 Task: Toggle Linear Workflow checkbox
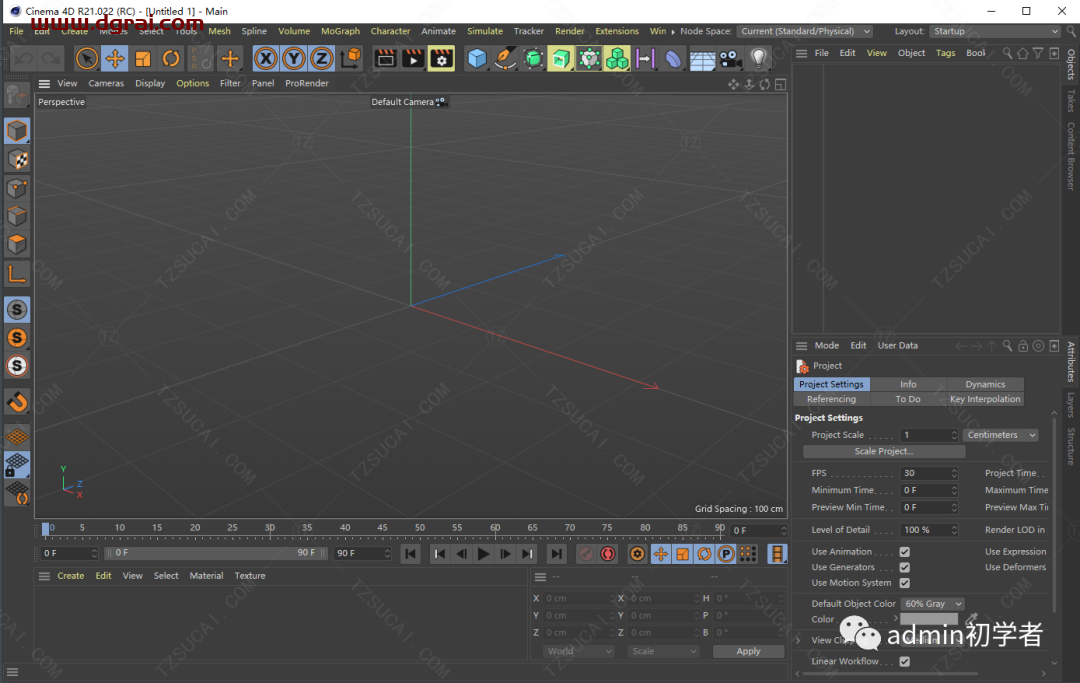[x=904, y=661]
